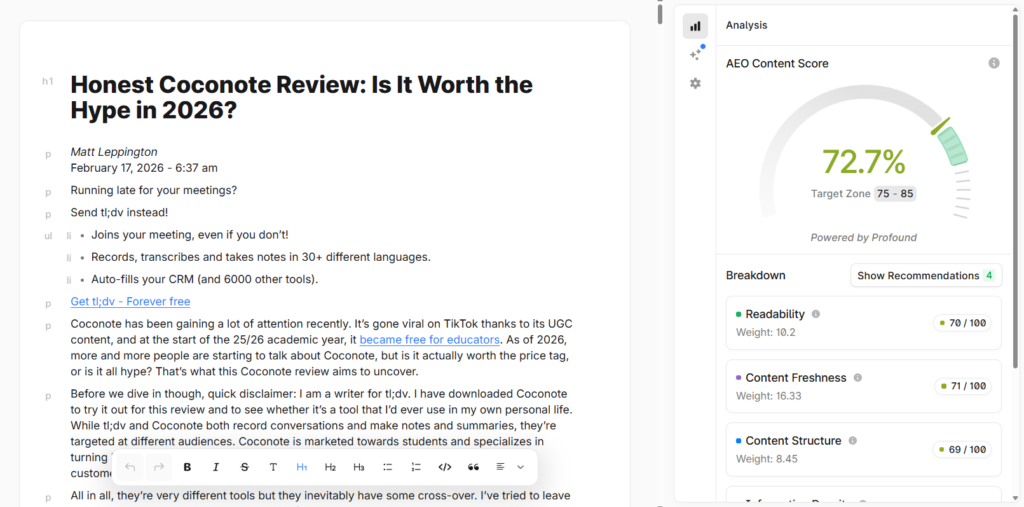Open the settings gear in sidebar
This screenshot has height=507, width=1024.
[x=695, y=84]
